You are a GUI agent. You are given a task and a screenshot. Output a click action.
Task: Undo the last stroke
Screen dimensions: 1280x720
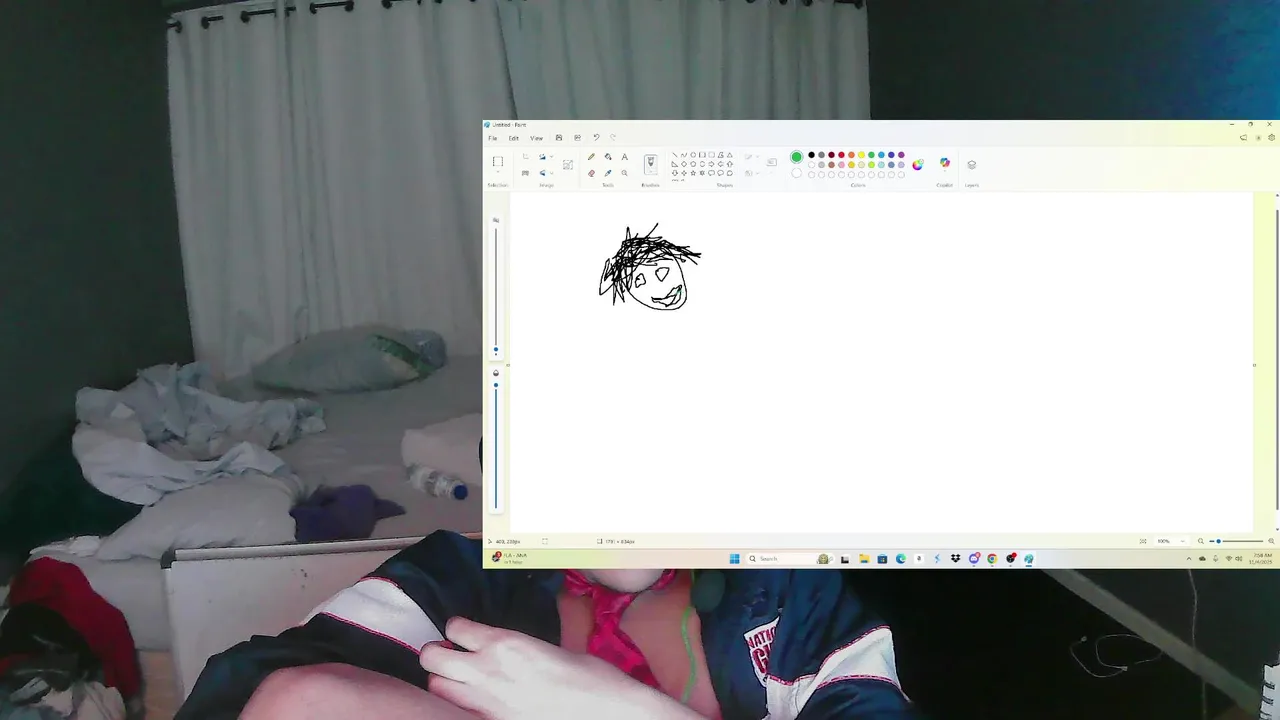[x=596, y=138]
